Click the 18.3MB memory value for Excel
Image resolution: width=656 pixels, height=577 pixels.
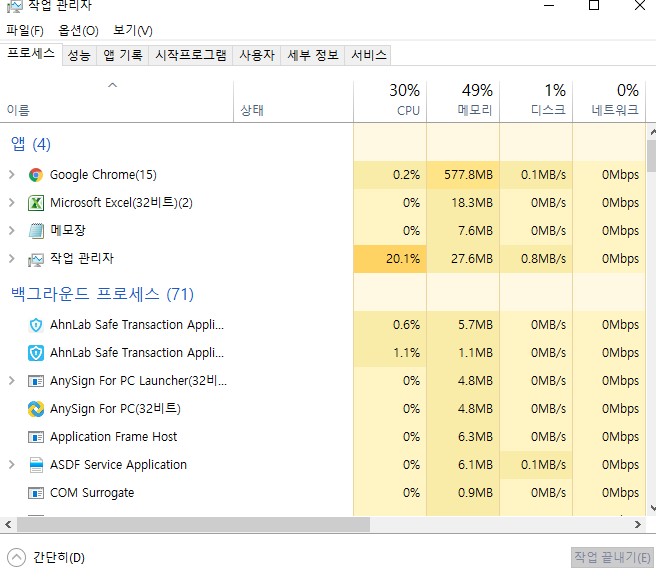tap(472, 203)
